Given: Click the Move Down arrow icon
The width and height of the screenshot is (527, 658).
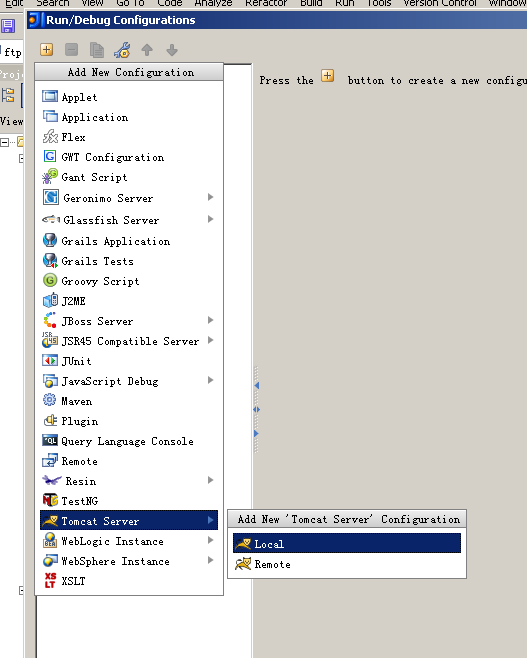Looking at the screenshot, I should [x=172, y=50].
